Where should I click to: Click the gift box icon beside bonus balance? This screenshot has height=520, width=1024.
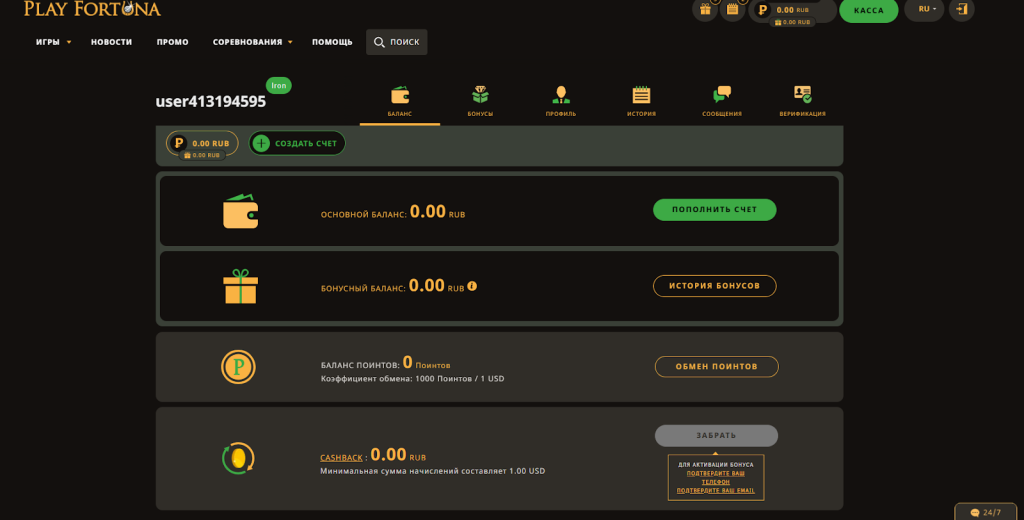pos(240,286)
